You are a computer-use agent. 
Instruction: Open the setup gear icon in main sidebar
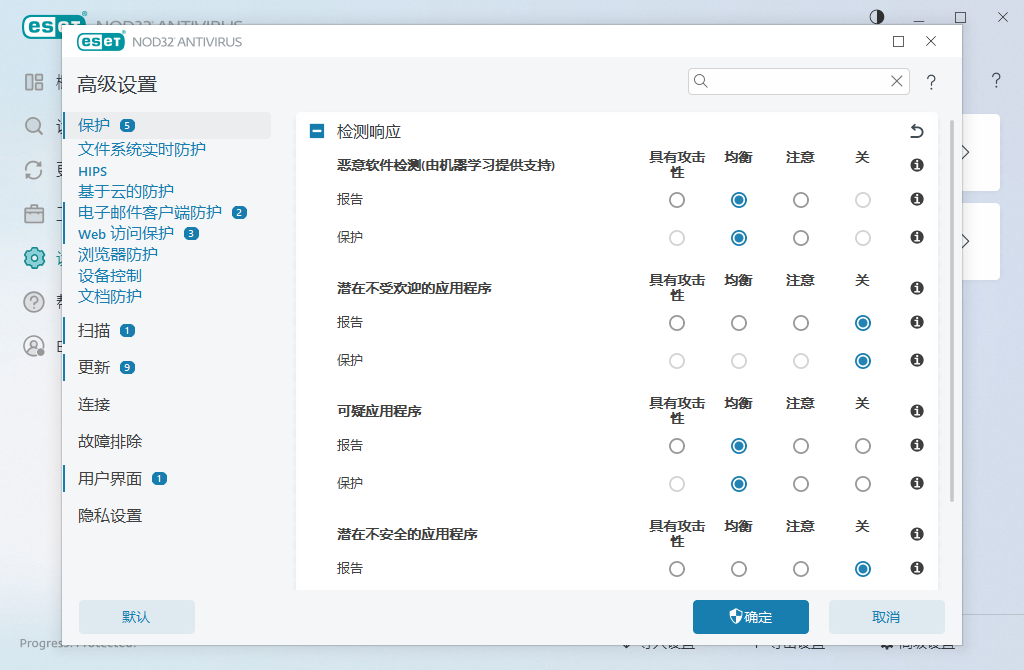point(34,258)
